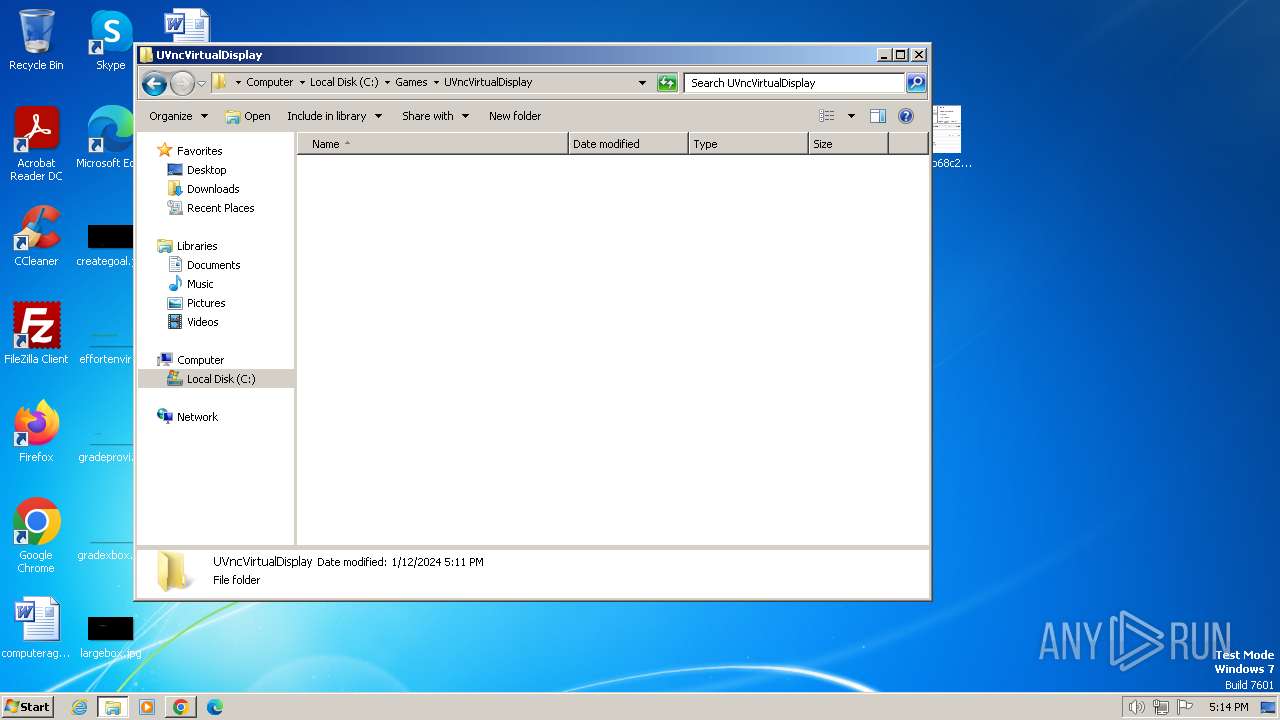Screen dimensions: 1280x720
Task: Toggle the preview pane icon
Action: click(878, 116)
